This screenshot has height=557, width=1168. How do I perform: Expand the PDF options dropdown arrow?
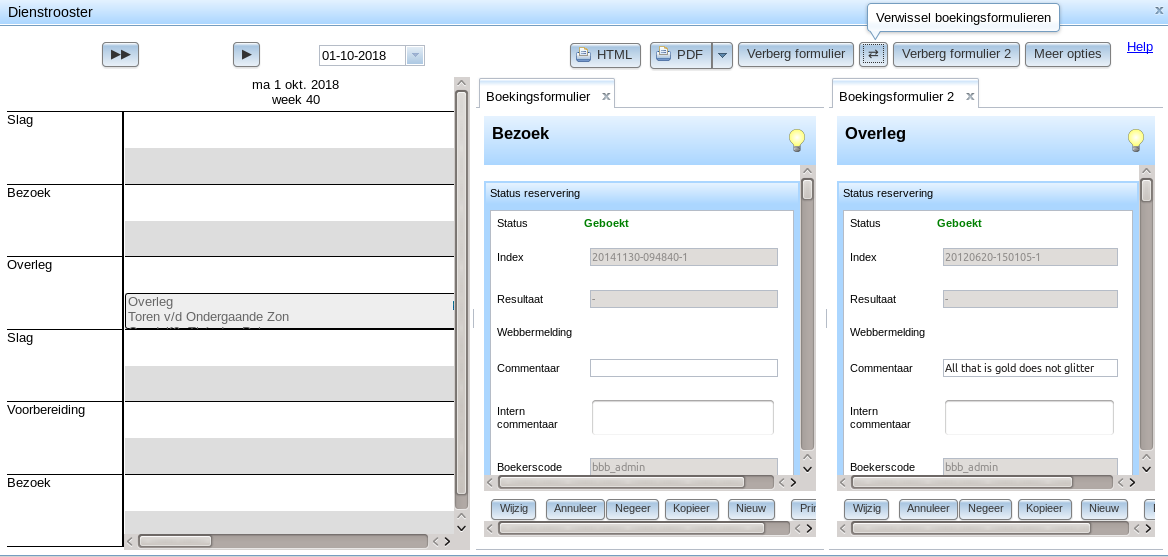723,55
